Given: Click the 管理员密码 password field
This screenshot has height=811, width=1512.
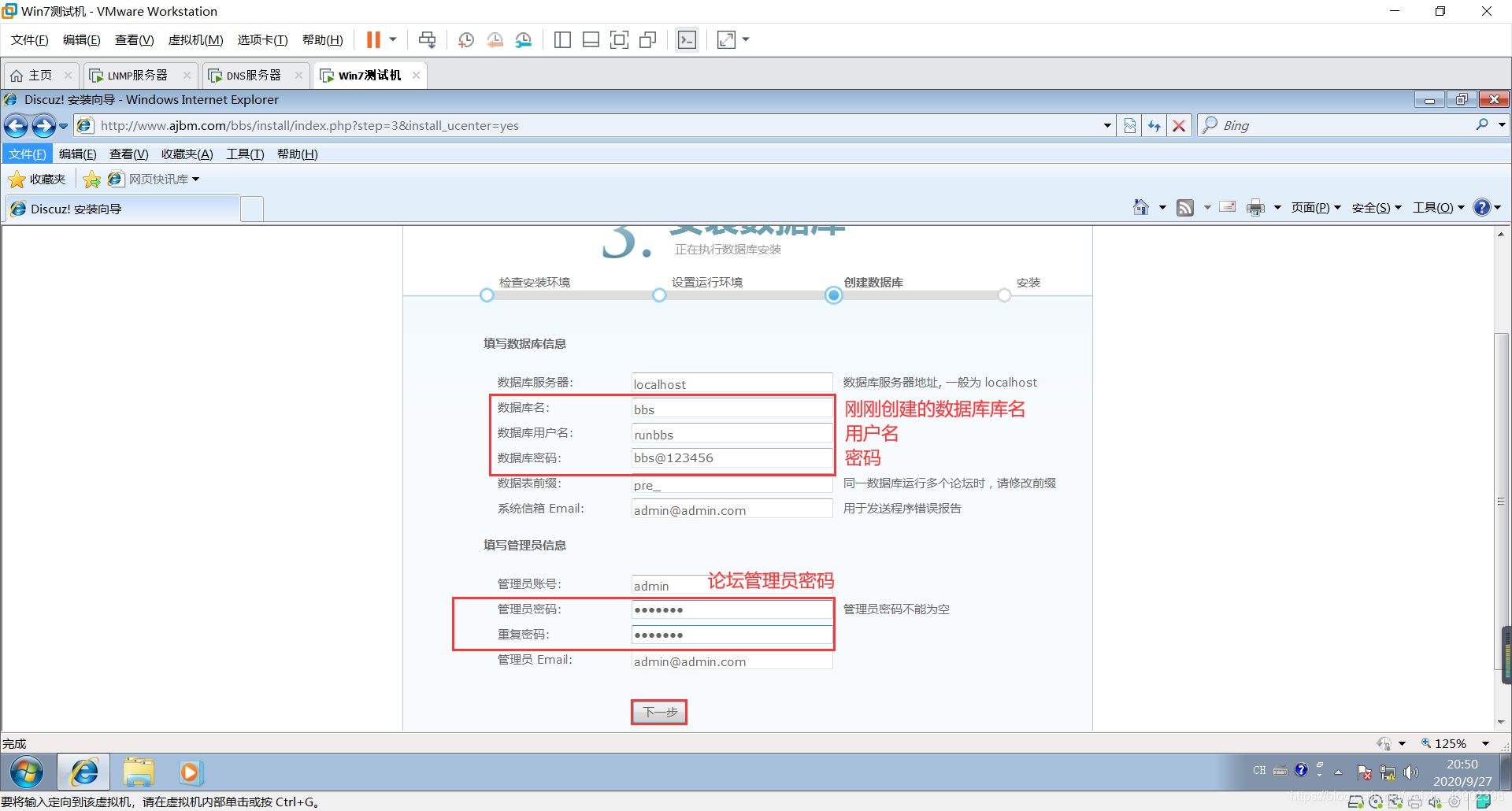Looking at the screenshot, I should click(x=732, y=609).
